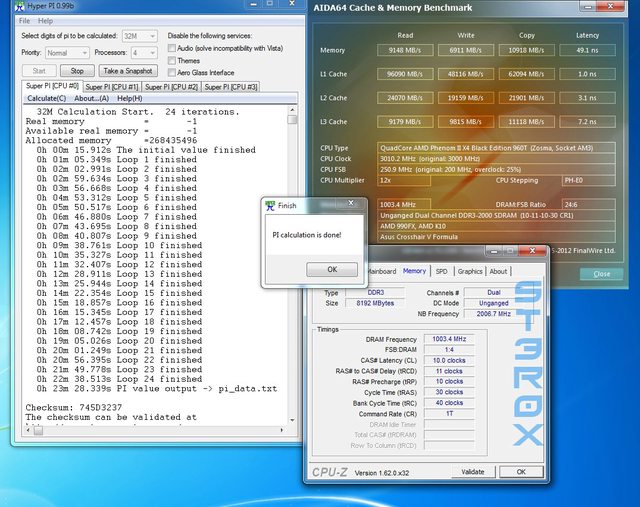Click the CAS# Latency 10.0 clocks value

[449, 360]
